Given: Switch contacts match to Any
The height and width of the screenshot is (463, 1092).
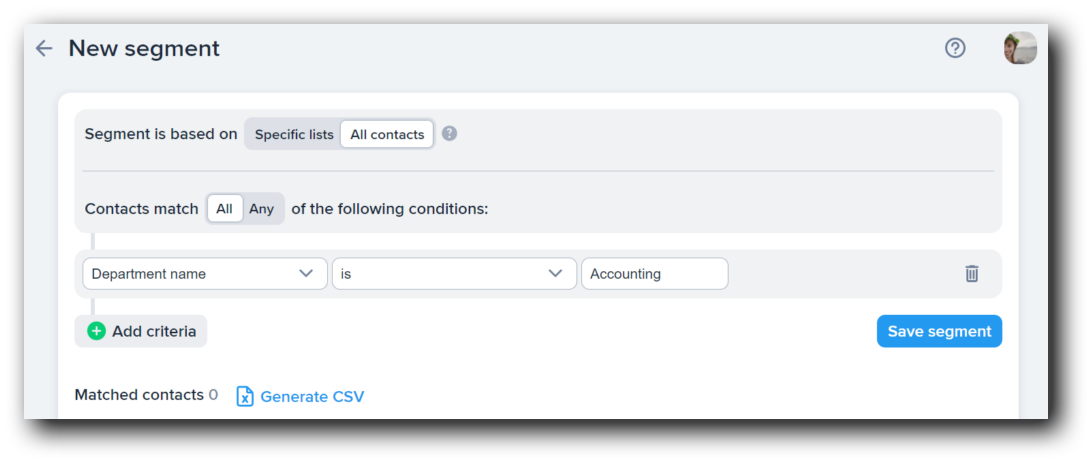Looking at the screenshot, I should [x=262, y=209].
